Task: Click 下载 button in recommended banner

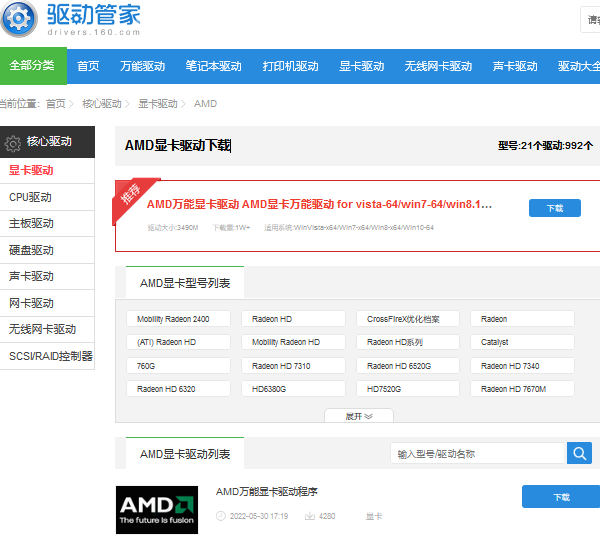Action: [555, 208]
